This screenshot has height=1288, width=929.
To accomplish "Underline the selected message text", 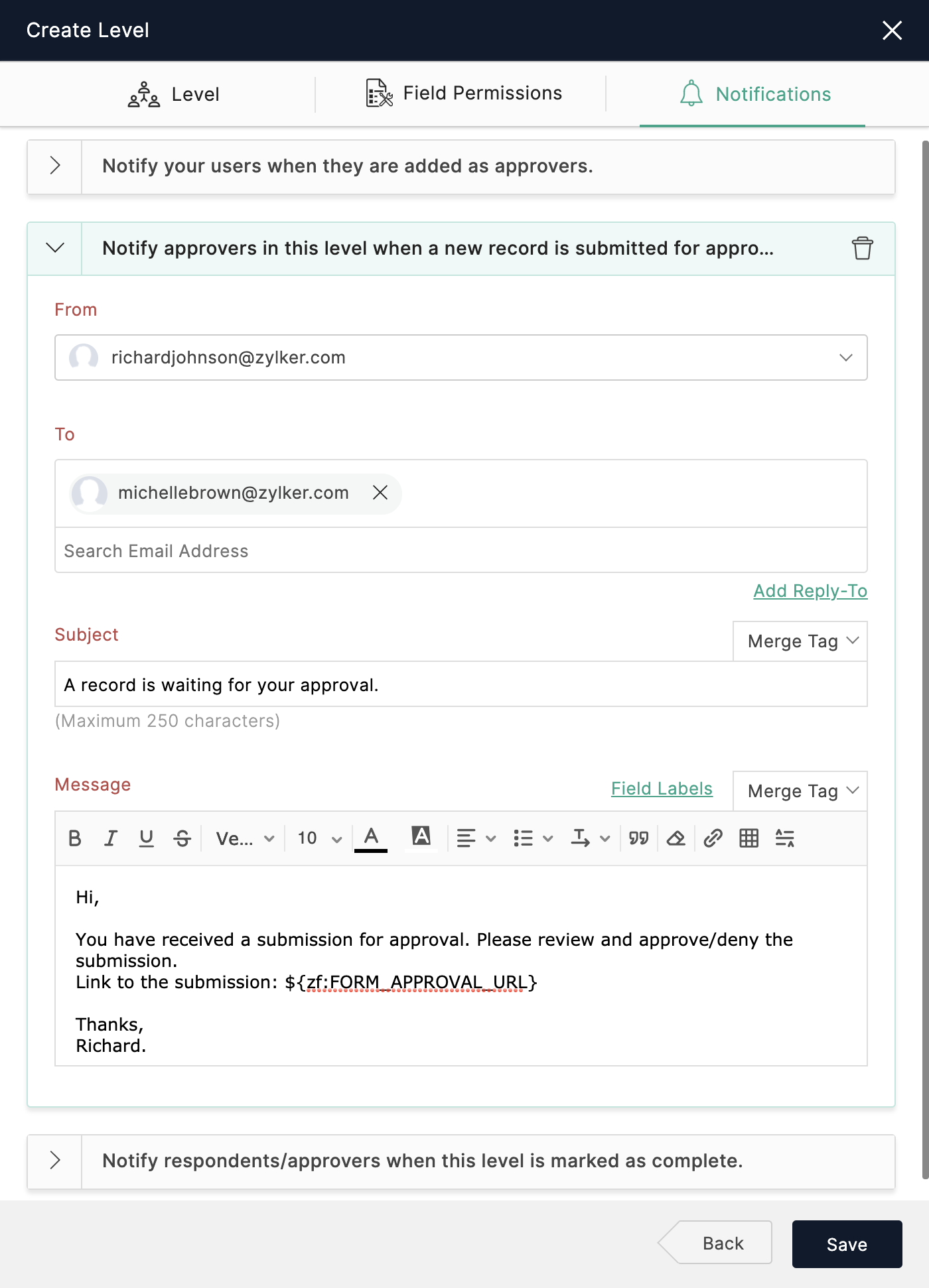I will tap(146, 838).
